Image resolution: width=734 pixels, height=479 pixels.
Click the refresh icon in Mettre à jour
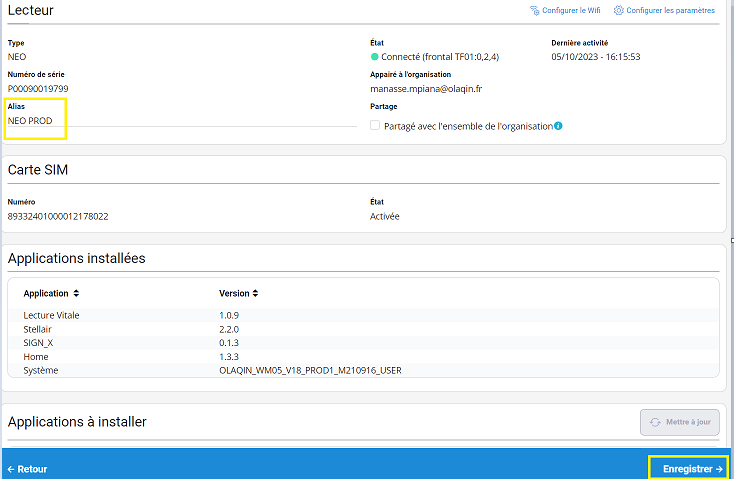point(655,422)
